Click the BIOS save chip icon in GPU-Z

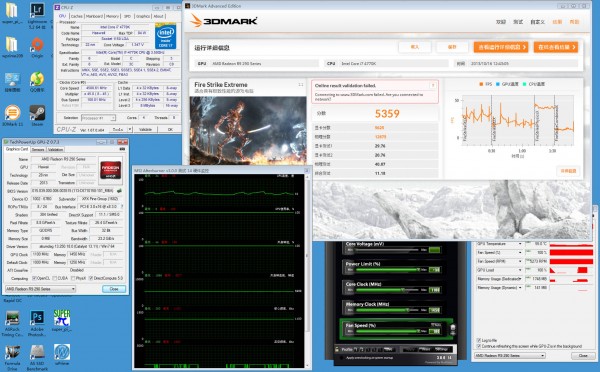pos(120,190)
